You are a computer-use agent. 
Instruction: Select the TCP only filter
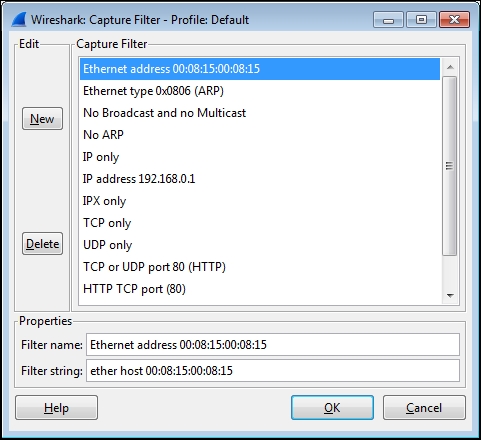click(260, 223)
